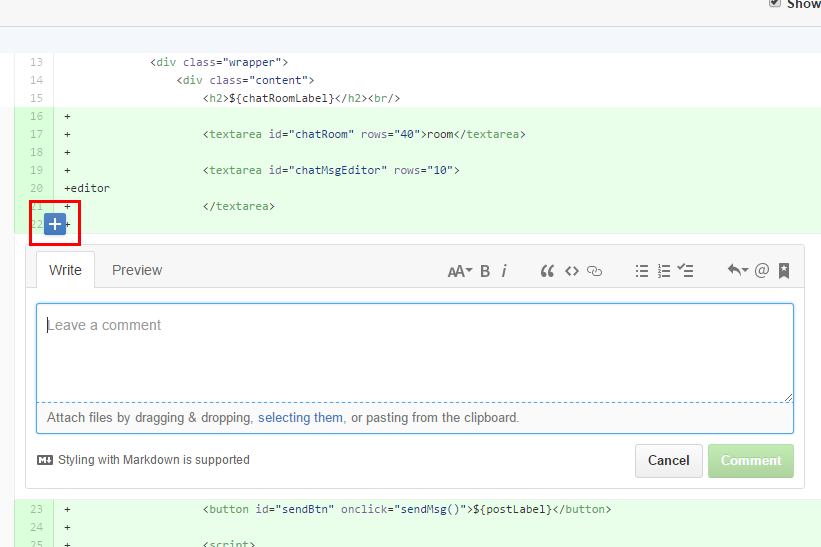This screenshot has width=821, height=547.
Task: Click the blue plus add-comment button
Action: point(55,225)
